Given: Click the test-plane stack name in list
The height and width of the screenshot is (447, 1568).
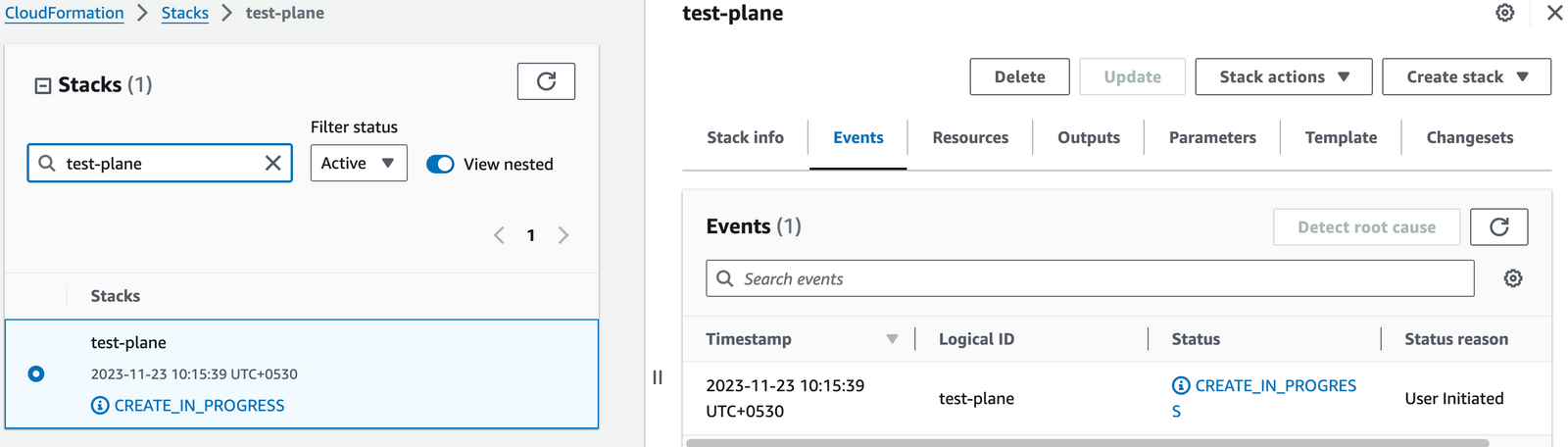Looking at the screenshot, I should (128, 342).
